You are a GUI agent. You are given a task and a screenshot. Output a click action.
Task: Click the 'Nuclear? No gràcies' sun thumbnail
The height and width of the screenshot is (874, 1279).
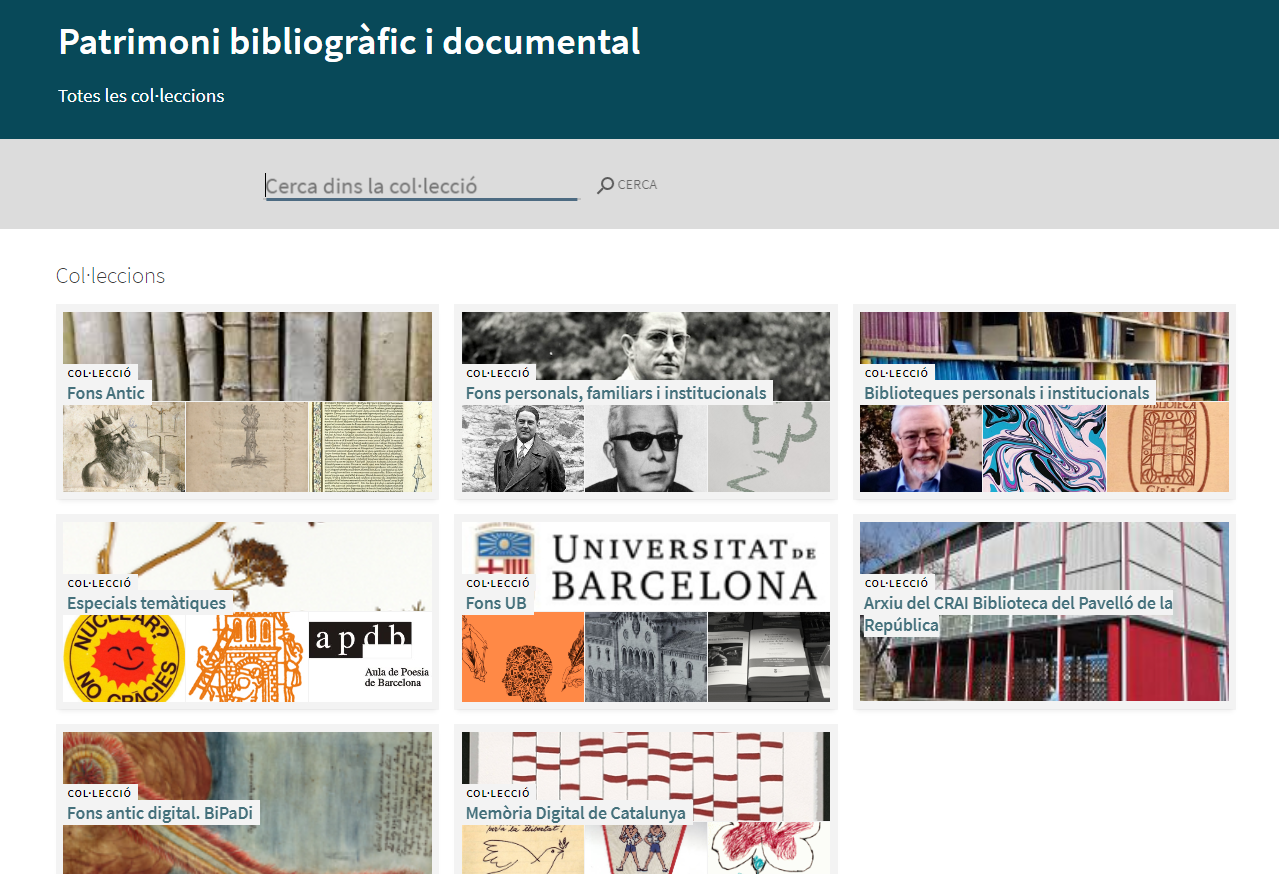pos(124,657)
